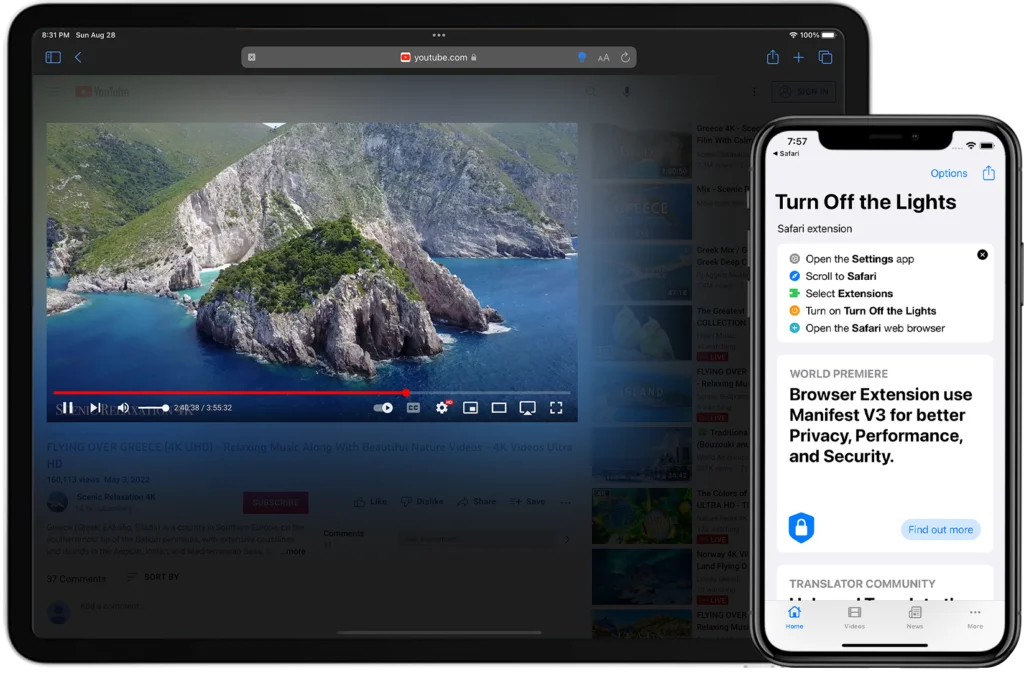Click 'Select Extensions' instruction row

click(x=841, y=294)
